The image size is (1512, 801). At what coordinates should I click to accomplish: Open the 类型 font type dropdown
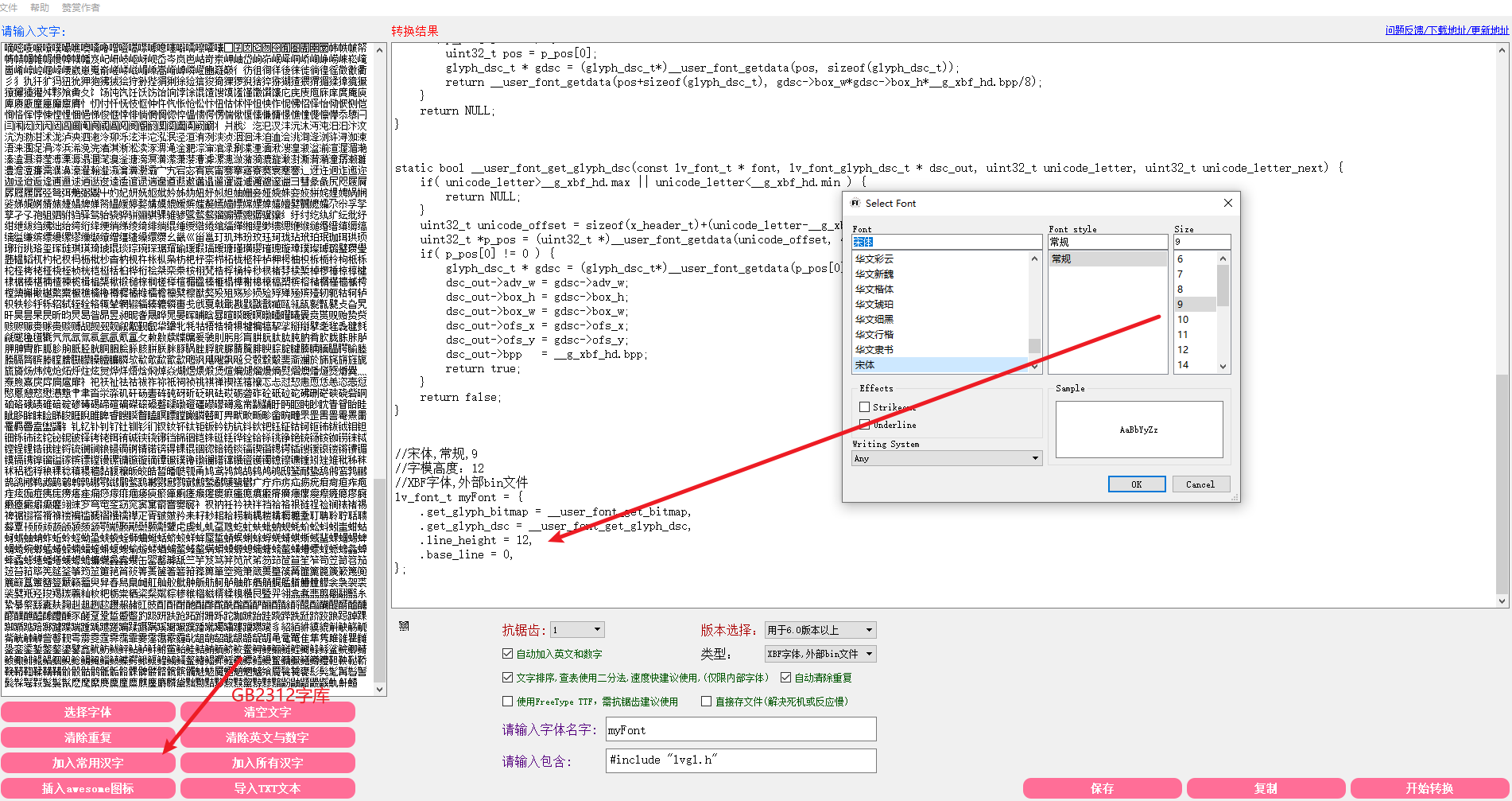click(x=820, y=654)
